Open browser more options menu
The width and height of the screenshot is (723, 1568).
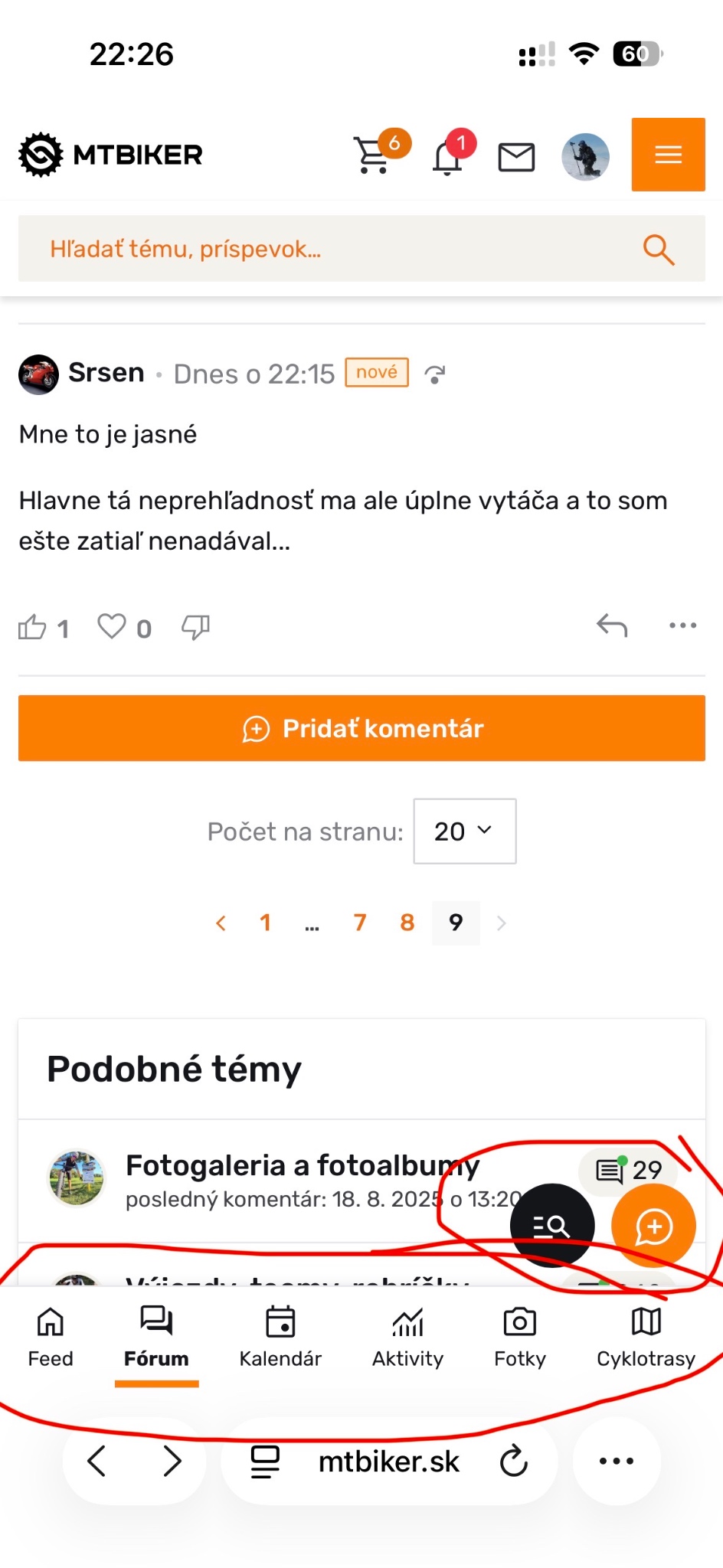click(617, 1462)
